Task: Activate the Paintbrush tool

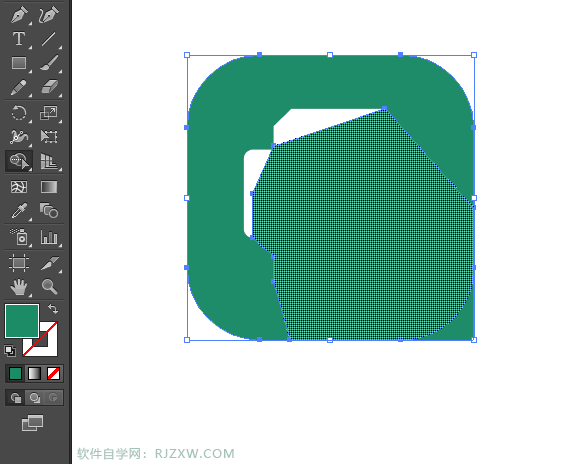Action: click(x=49, y=62)
